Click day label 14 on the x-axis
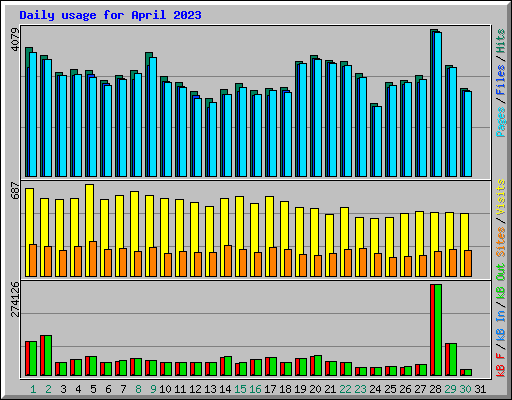The width and height of the screenshot is (512, 400). [225, 389]
